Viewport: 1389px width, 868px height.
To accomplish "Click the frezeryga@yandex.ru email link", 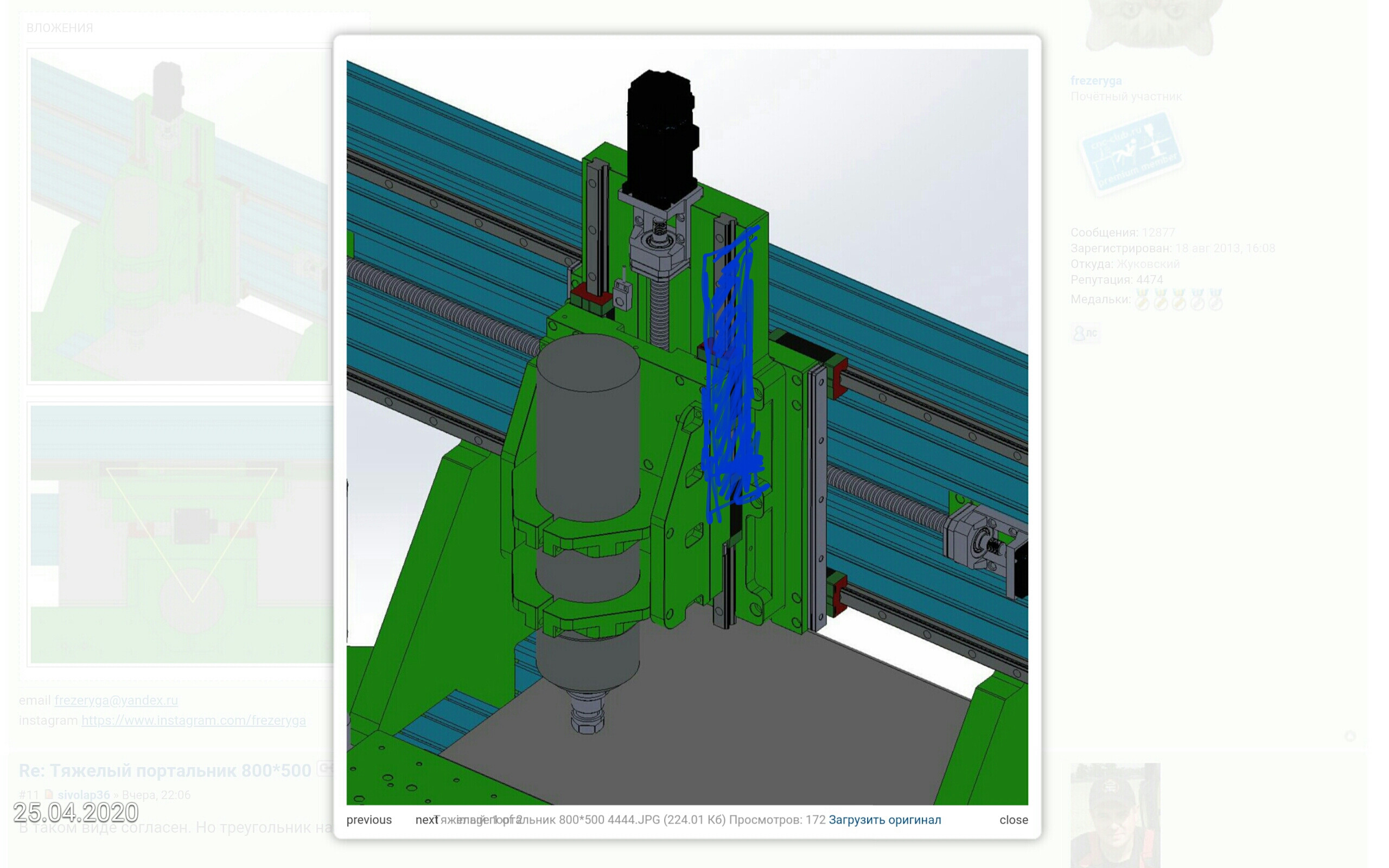I will [x=116, y=700].
